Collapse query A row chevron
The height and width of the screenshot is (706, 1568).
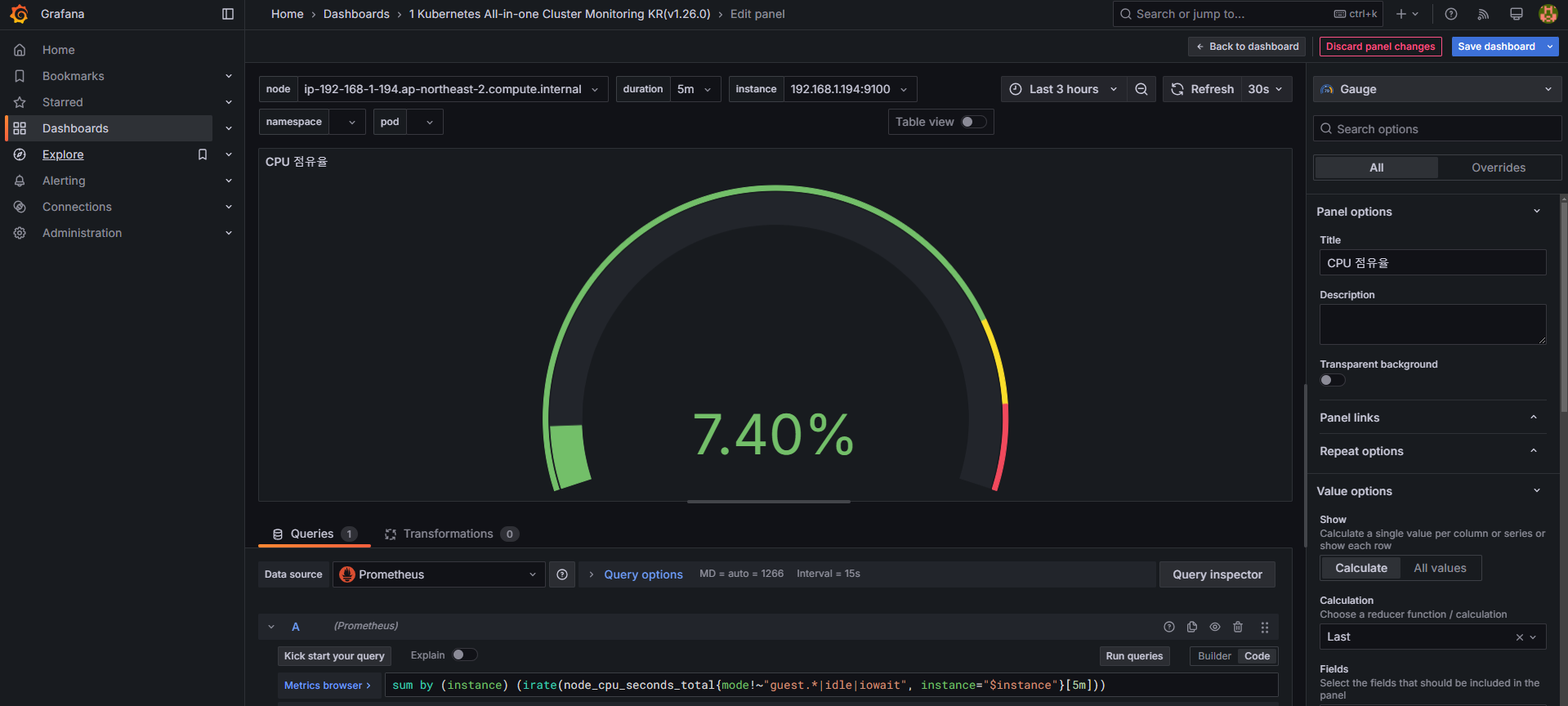[x=271, y=627]
